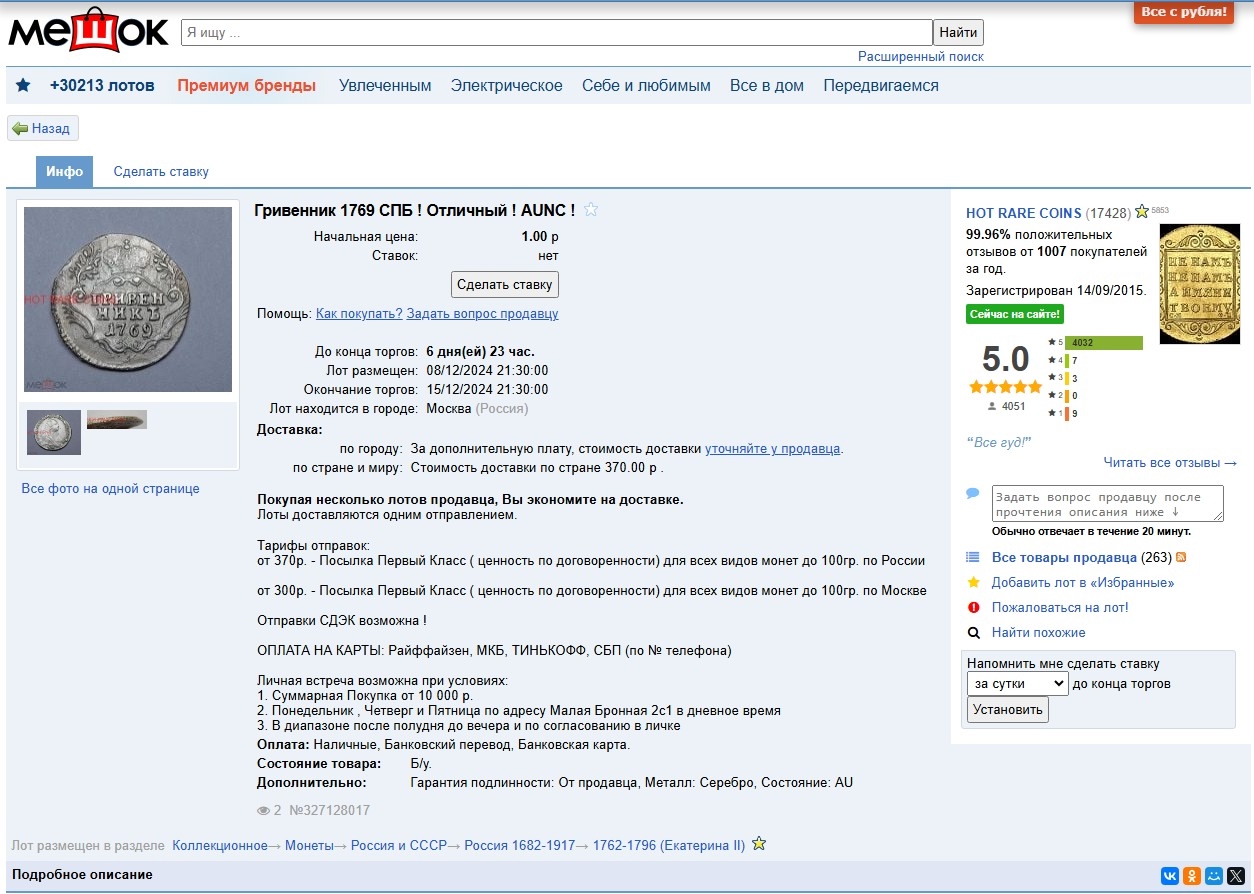Open RSS feed icon for seller's items

point(1181,558)
